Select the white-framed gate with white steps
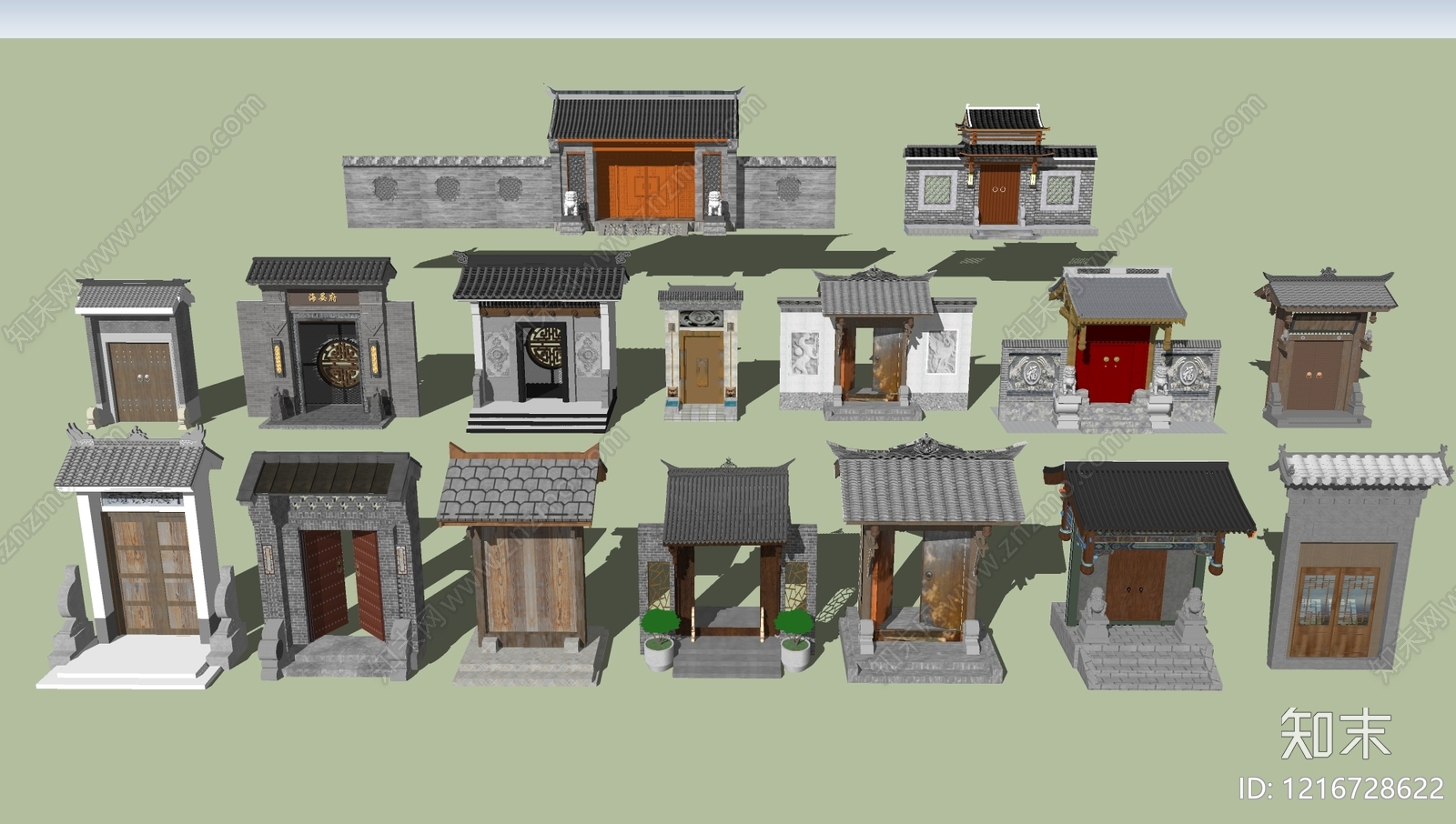 (143, 564)
